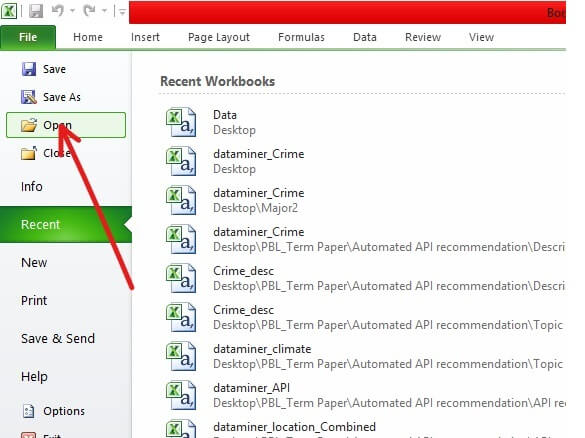
Task: Click the icon beside dataminer_climate
Action: point(181,356)
